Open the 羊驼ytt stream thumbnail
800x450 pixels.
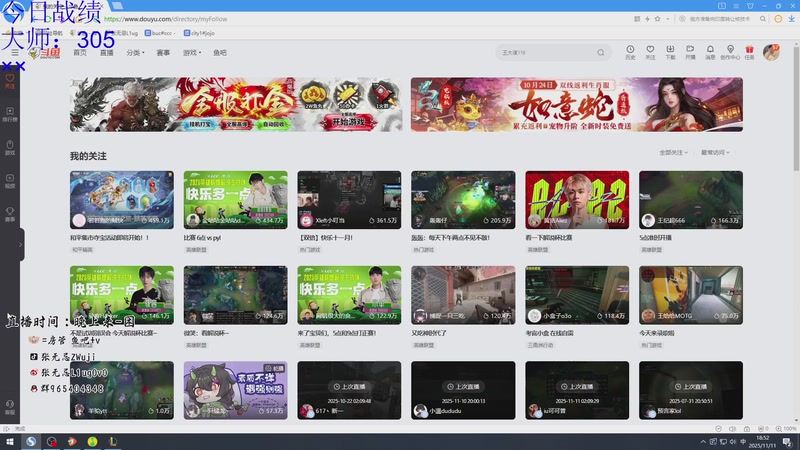click(x=121, y=390)
